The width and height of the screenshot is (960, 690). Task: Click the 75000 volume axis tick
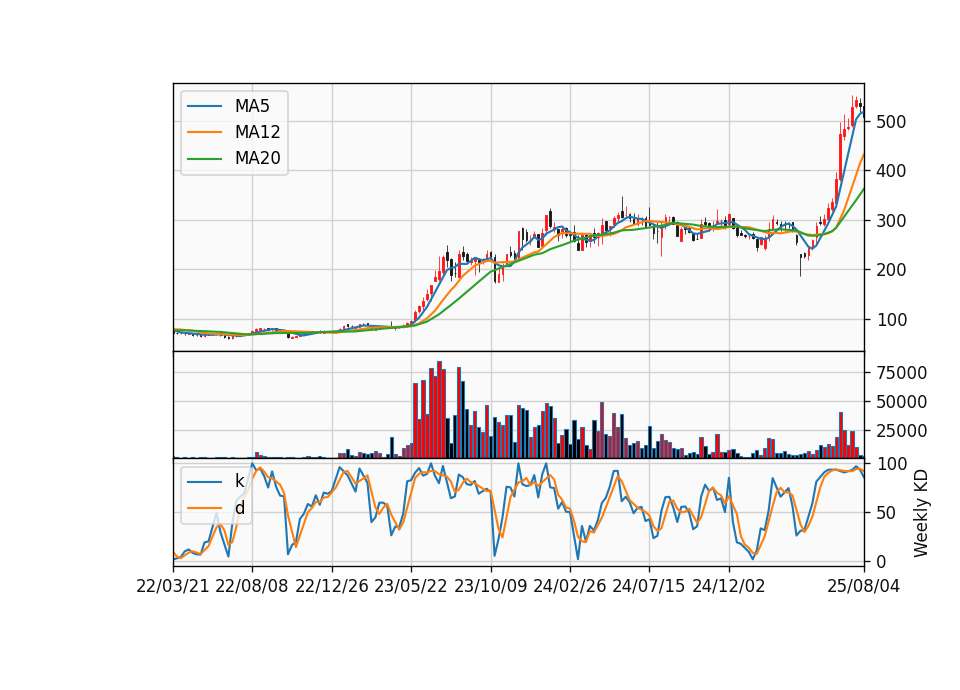click(901, 373)
